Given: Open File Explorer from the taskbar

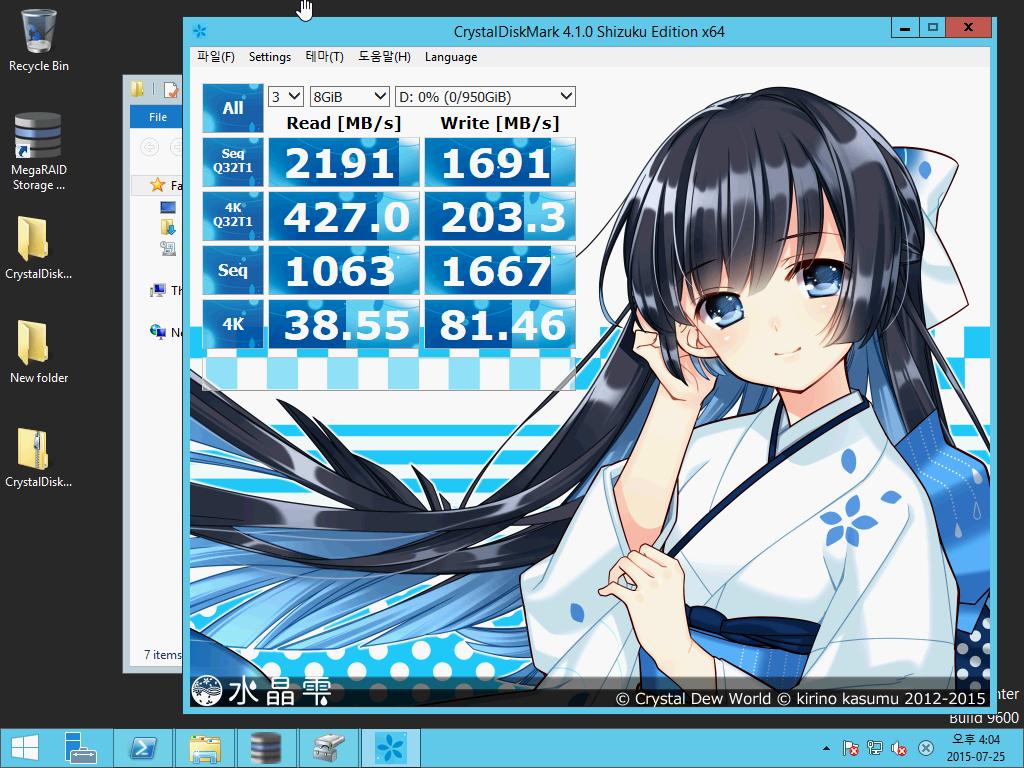Looking at the screenshot, I should coord(204,748).
